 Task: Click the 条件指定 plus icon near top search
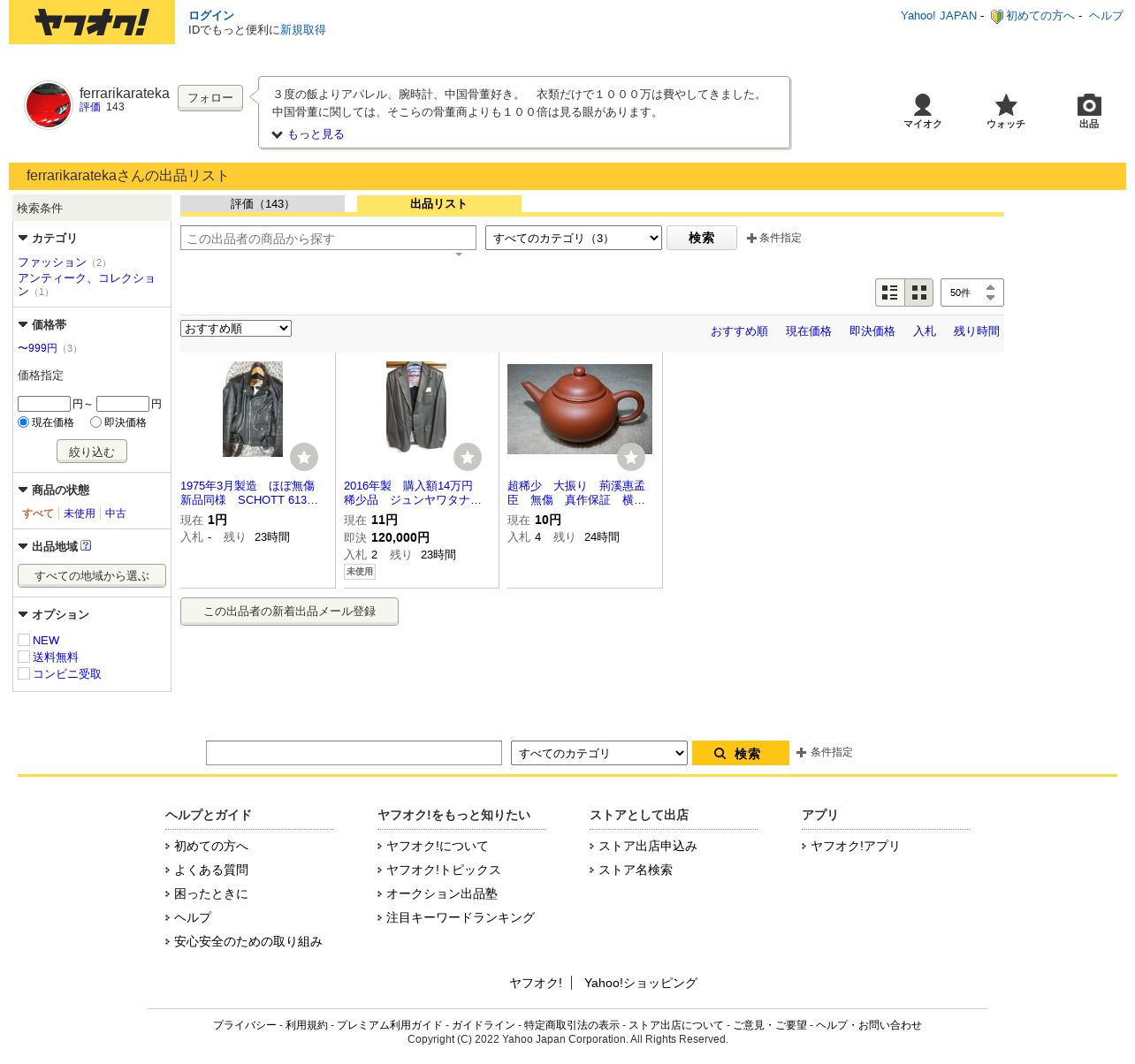pyautogui.click(x=751, y=239)
